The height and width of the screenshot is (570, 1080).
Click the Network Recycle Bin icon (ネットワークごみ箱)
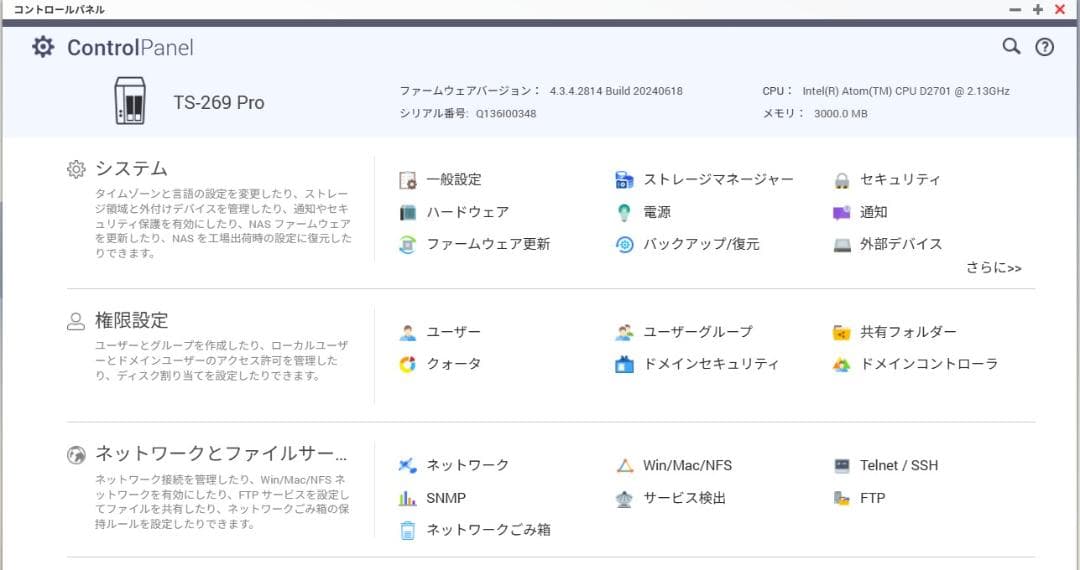point(408,531)
